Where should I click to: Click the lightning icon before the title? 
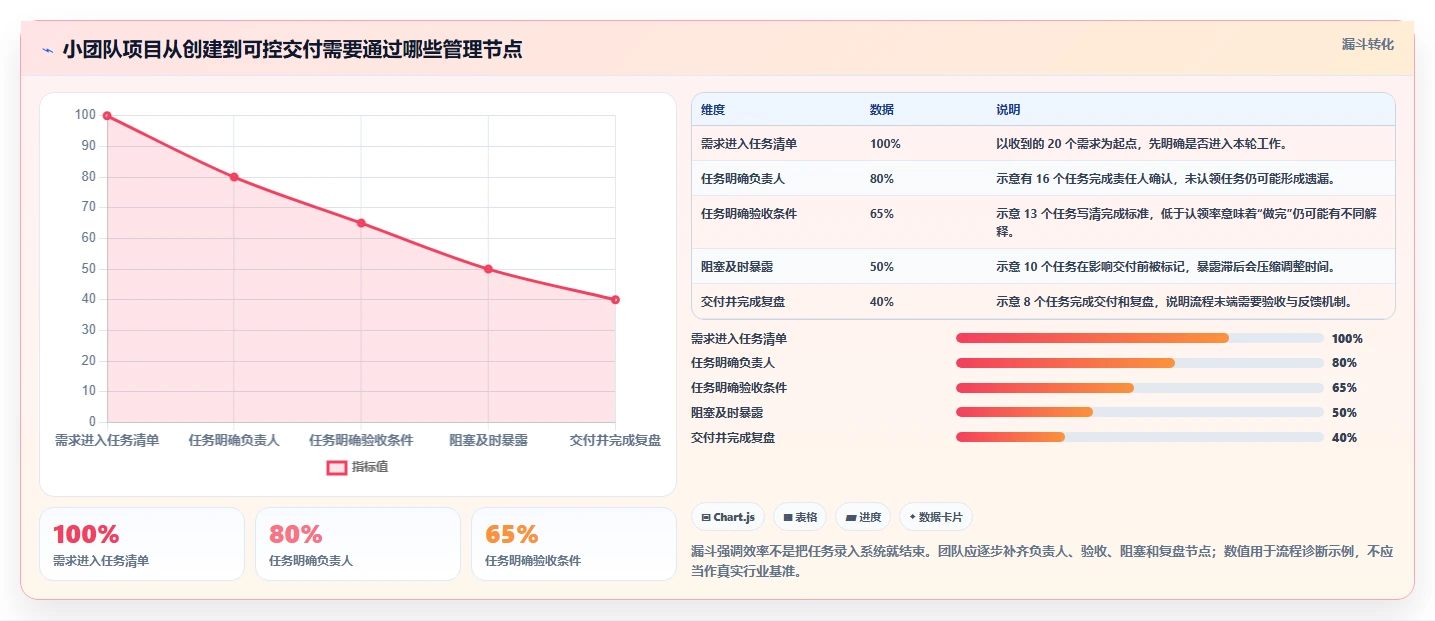[47, 50]
